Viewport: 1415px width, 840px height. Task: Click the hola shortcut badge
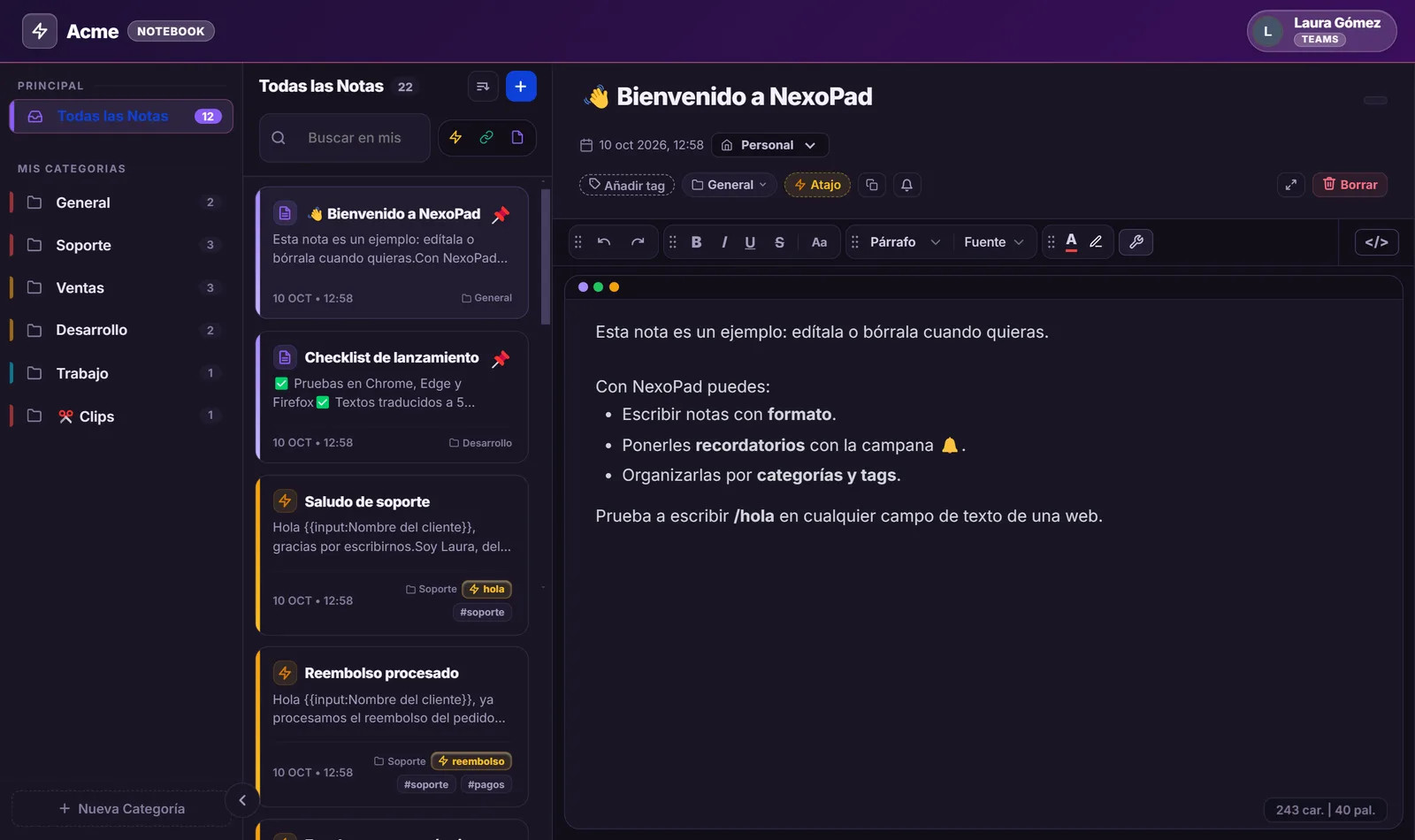486,589
